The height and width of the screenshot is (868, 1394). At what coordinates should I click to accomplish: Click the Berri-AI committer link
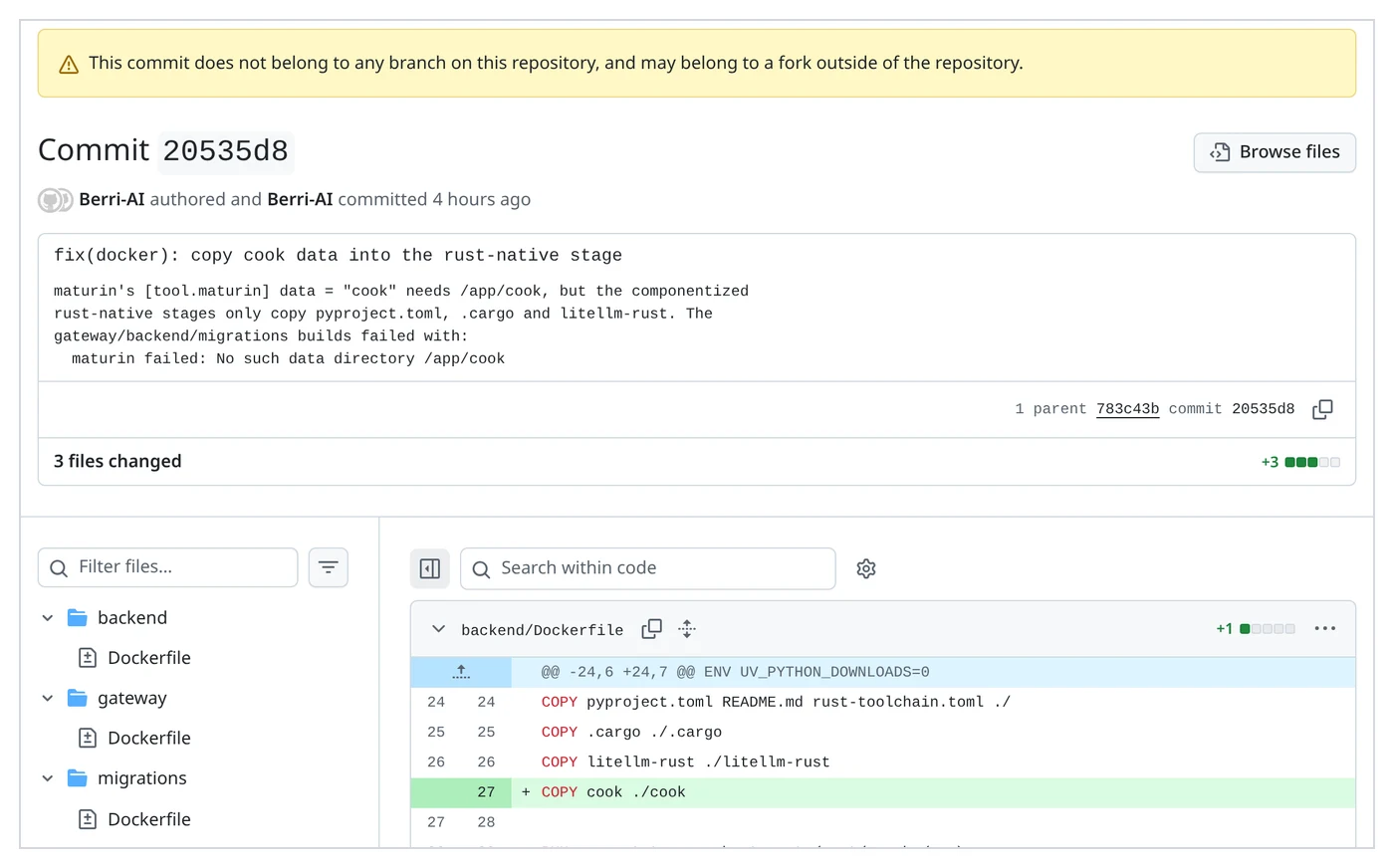[300, 199]
